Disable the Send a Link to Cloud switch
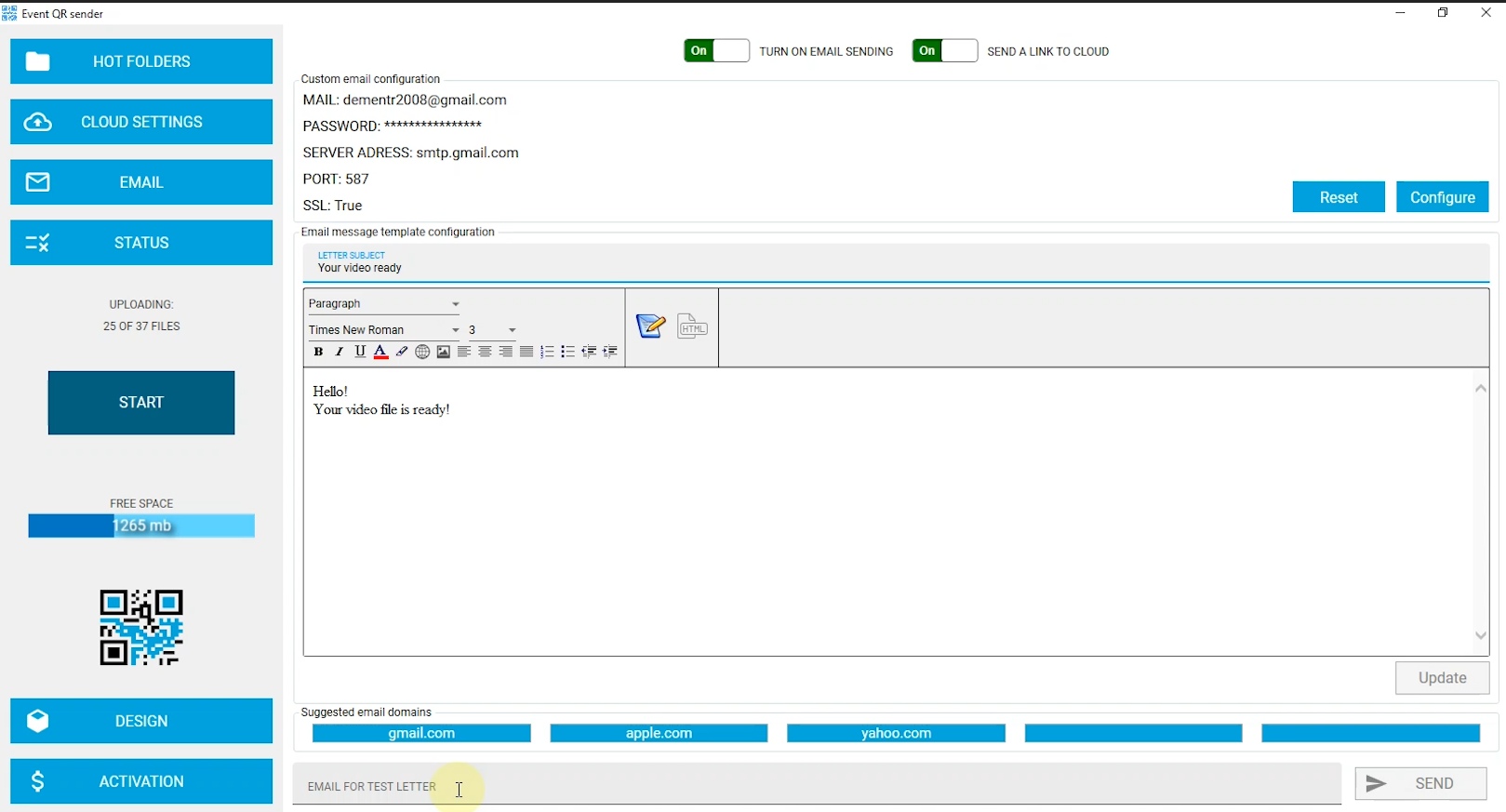This screenshot has height=812, width=1506. pyautogui.click(x=944, y=51)
